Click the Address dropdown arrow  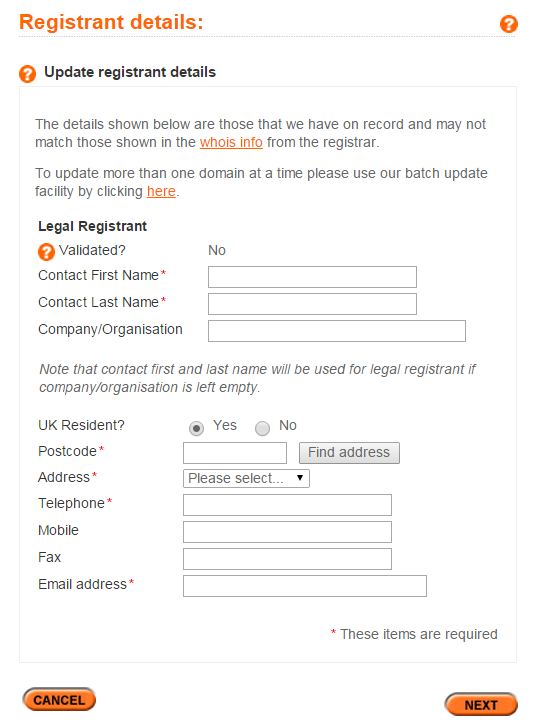(300, 478)
